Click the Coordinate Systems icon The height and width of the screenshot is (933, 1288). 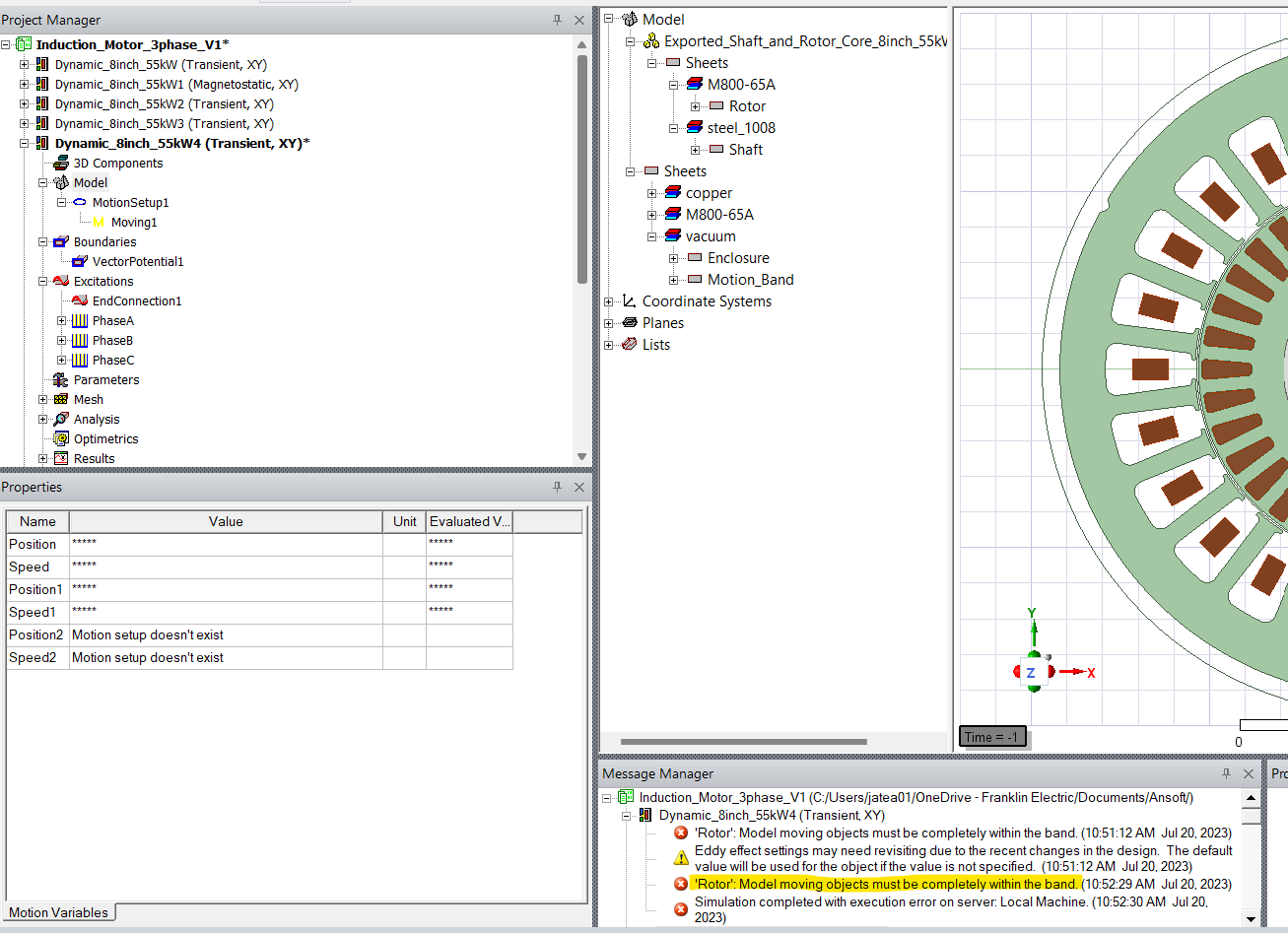point(630,300)
